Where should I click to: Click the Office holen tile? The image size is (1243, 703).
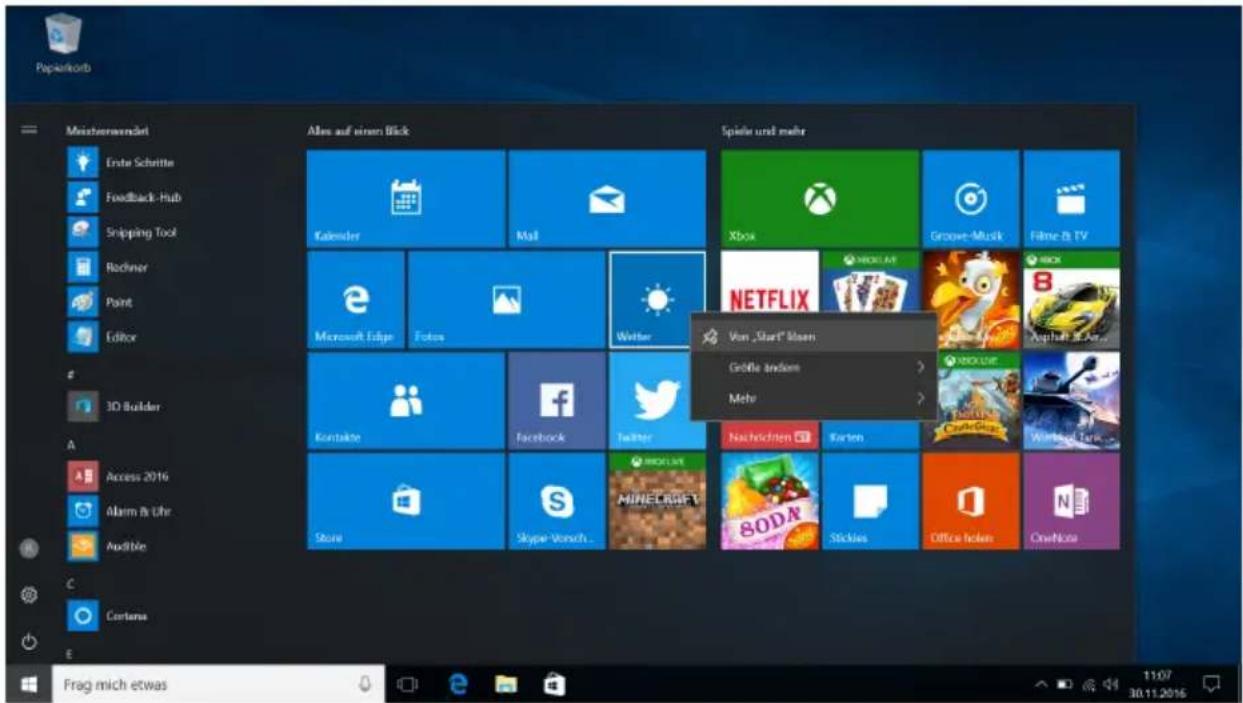[x=970, y=500]
